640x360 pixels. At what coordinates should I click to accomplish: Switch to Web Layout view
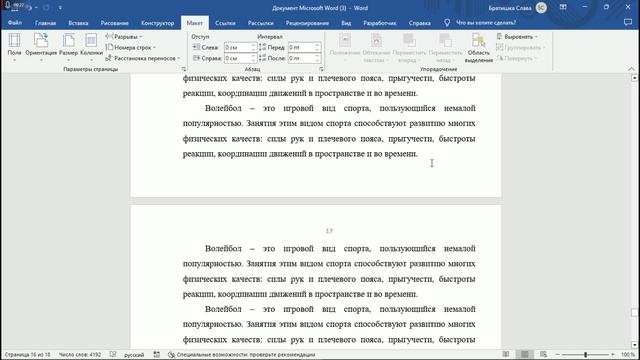click(543, 355)
